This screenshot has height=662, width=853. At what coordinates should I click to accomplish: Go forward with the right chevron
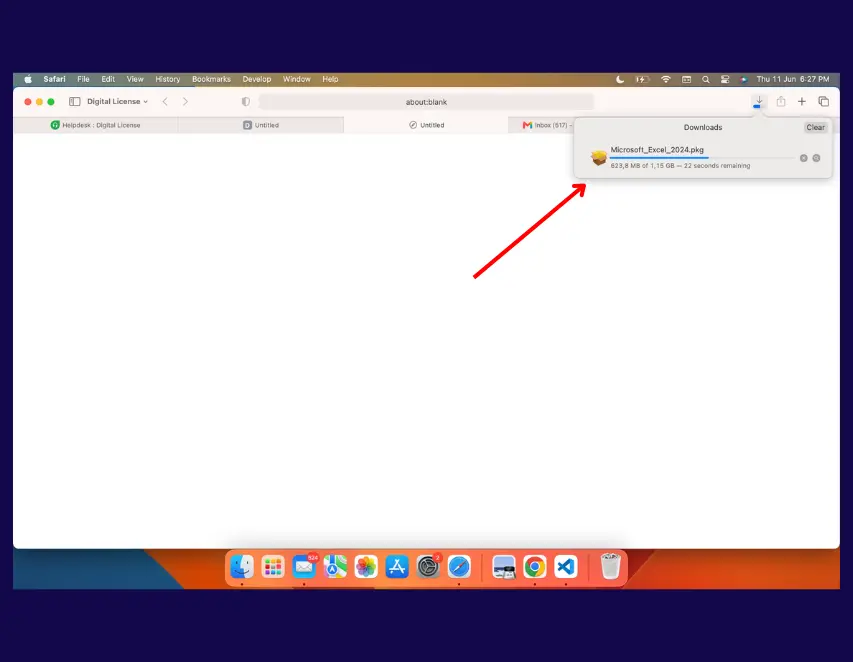186,102
